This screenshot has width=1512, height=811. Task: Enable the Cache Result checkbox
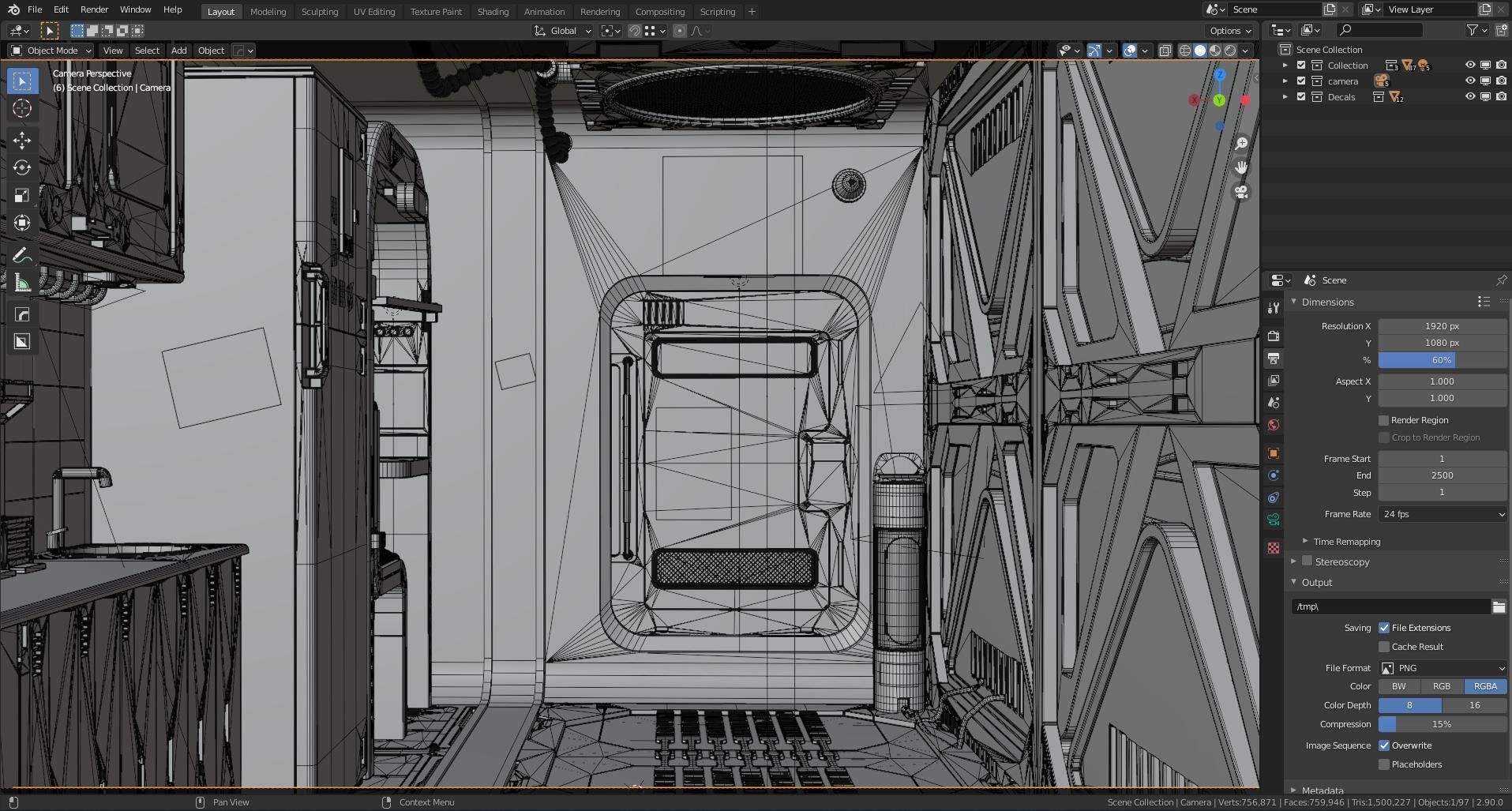[x=1383, y=647]
